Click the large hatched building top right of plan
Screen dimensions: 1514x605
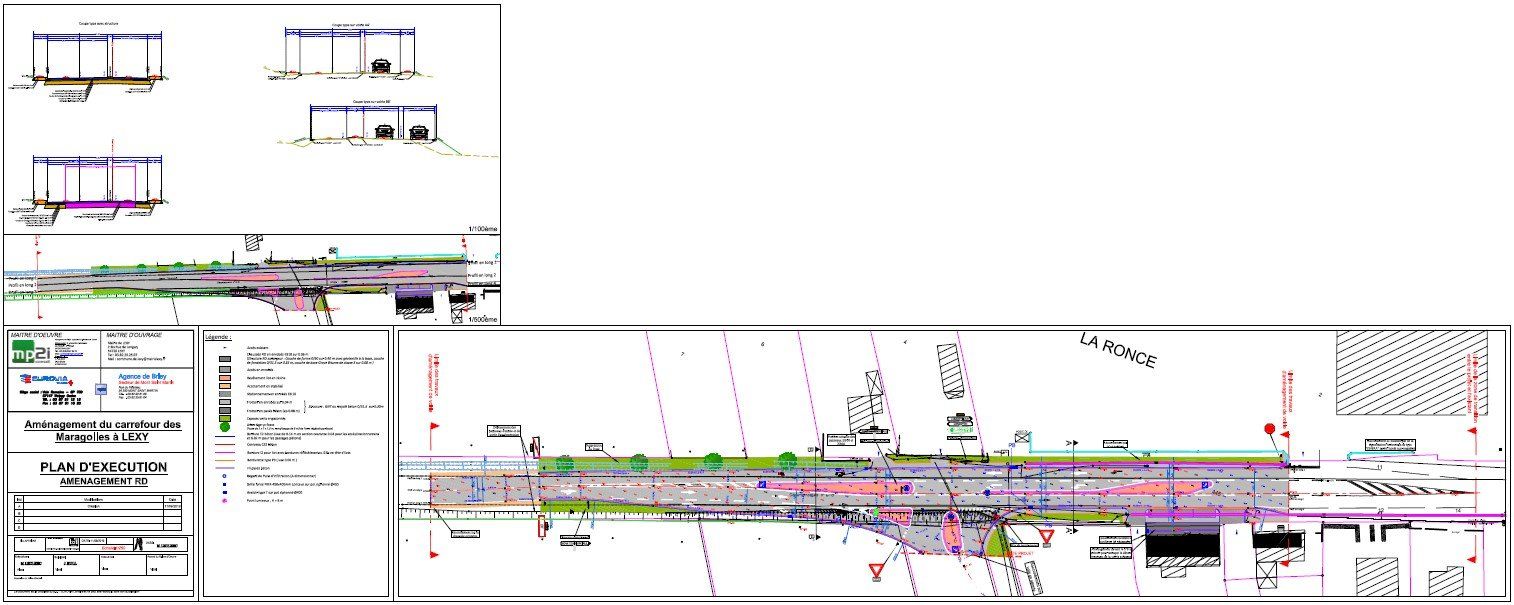(1412, 373)
